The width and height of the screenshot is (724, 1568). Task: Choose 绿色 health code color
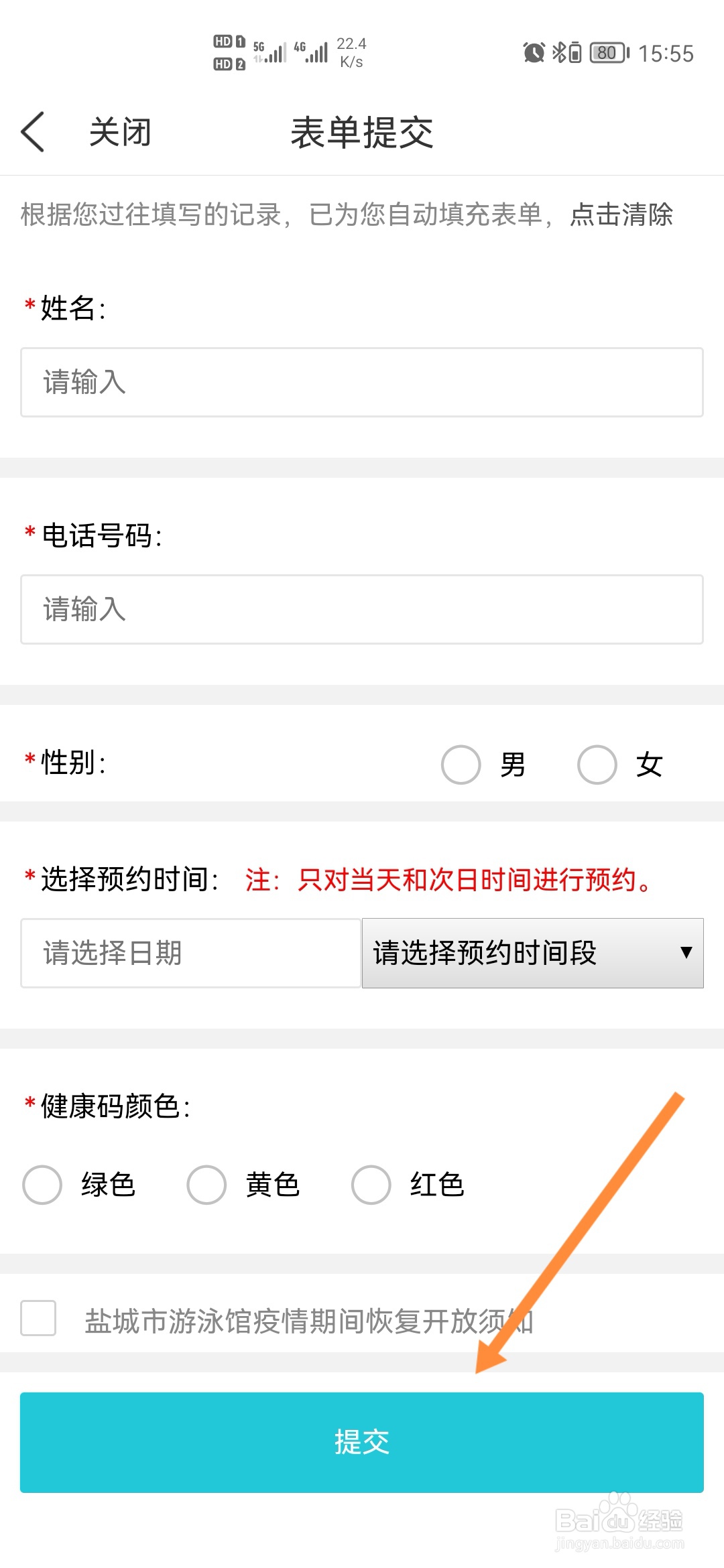tap(42, 1185)
